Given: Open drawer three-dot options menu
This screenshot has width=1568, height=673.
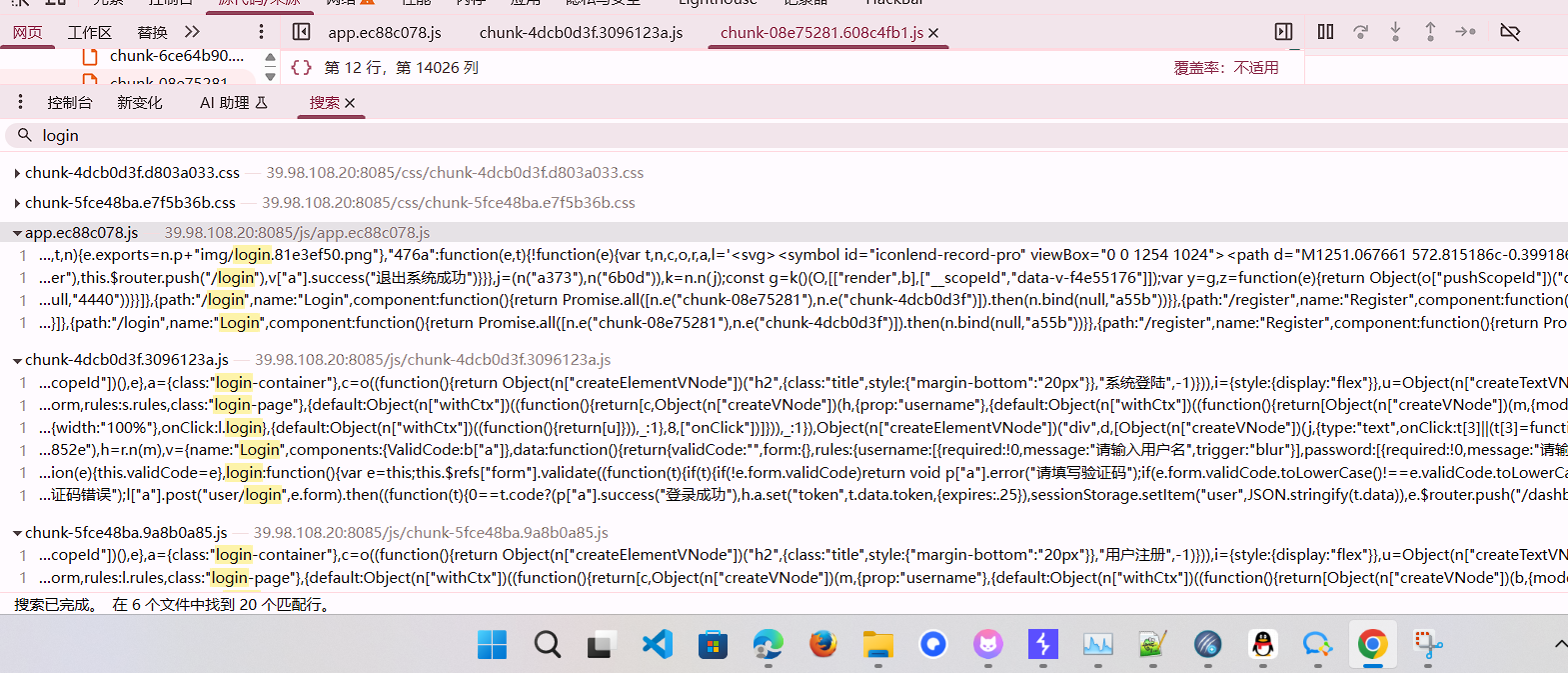Looking at the screenshot, I should coord(20,102).
